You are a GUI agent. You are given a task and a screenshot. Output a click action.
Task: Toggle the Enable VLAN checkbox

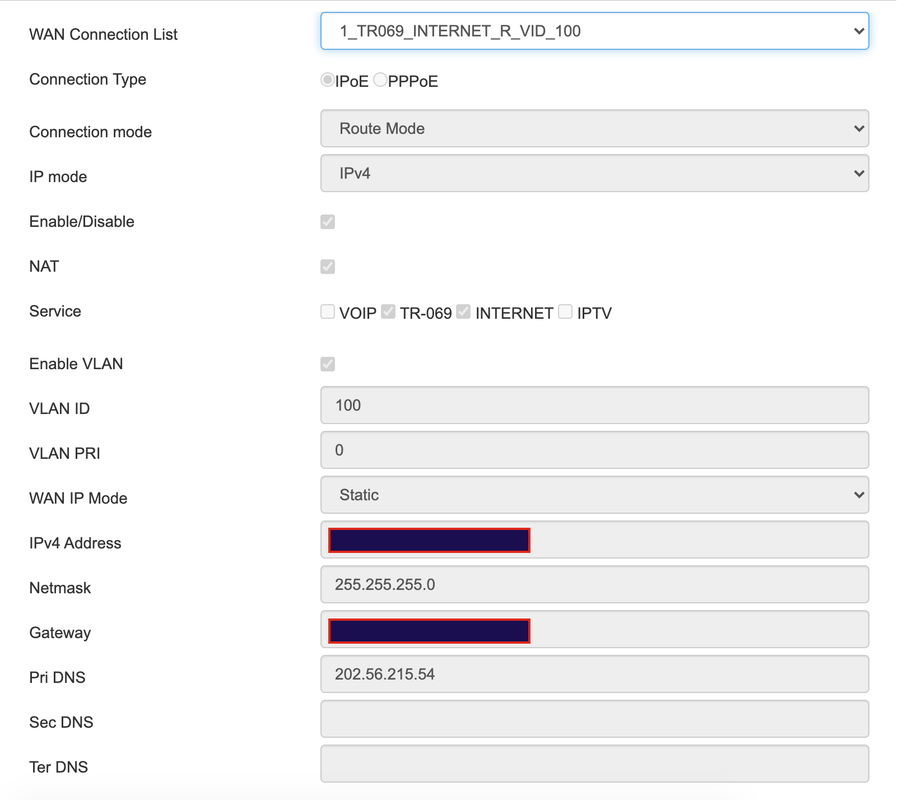pos(327,364)
